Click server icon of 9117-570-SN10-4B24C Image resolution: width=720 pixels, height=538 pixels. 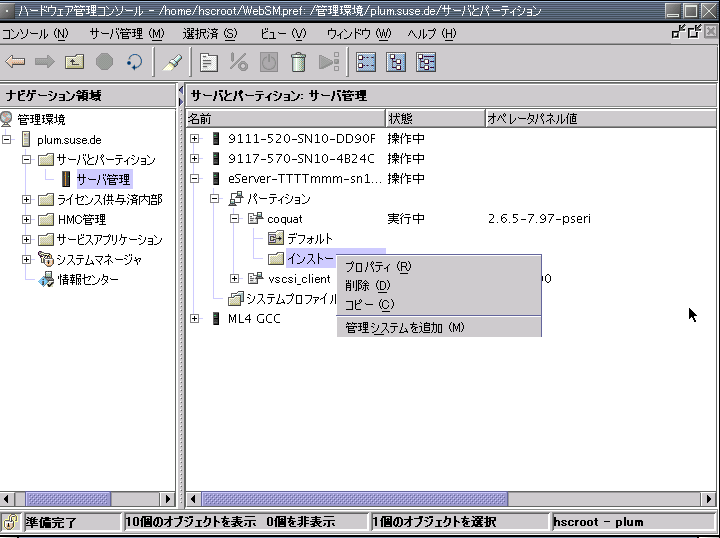(x=216, y=158)
